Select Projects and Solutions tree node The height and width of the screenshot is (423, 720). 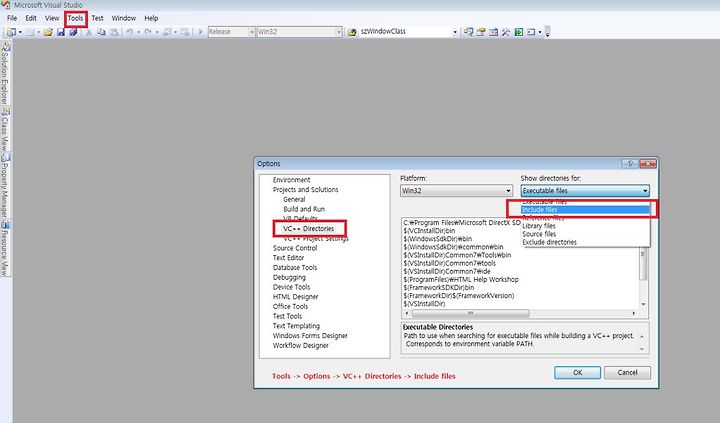pyautogui.click(x=305, y=189)
